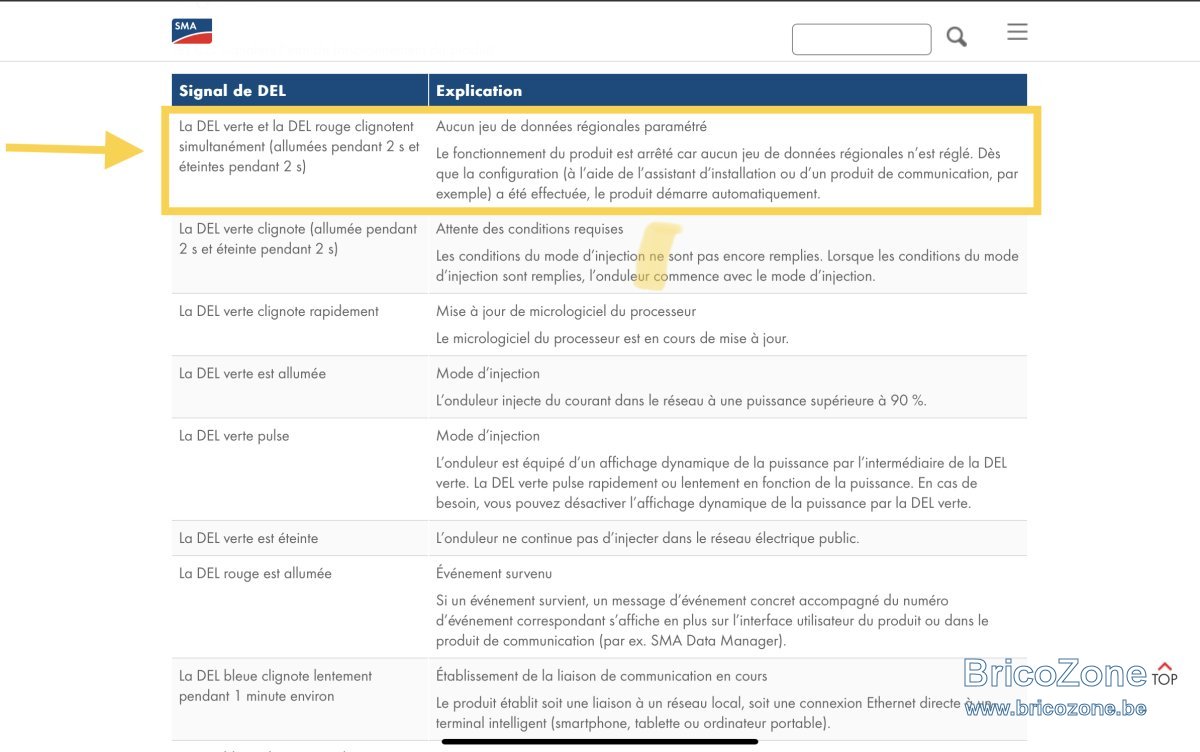Click the magnifying glass search icon

pos(957,38)
